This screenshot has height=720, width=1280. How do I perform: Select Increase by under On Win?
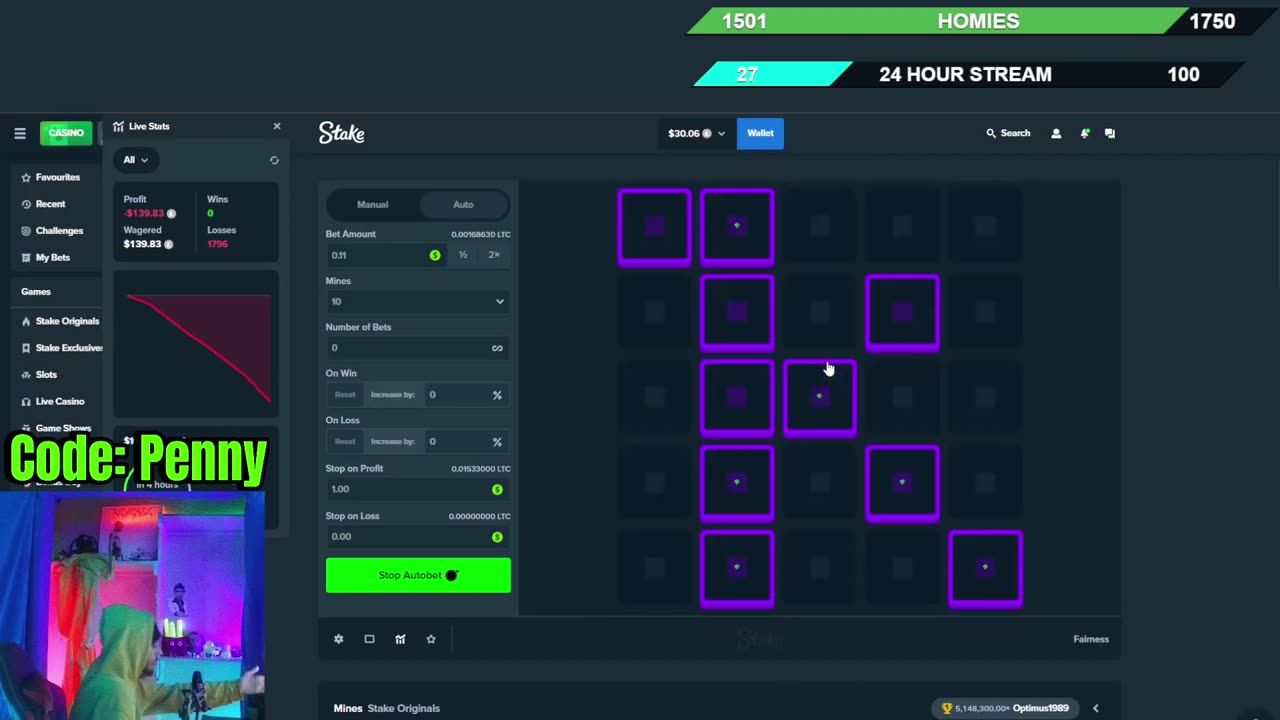(393, 395)
